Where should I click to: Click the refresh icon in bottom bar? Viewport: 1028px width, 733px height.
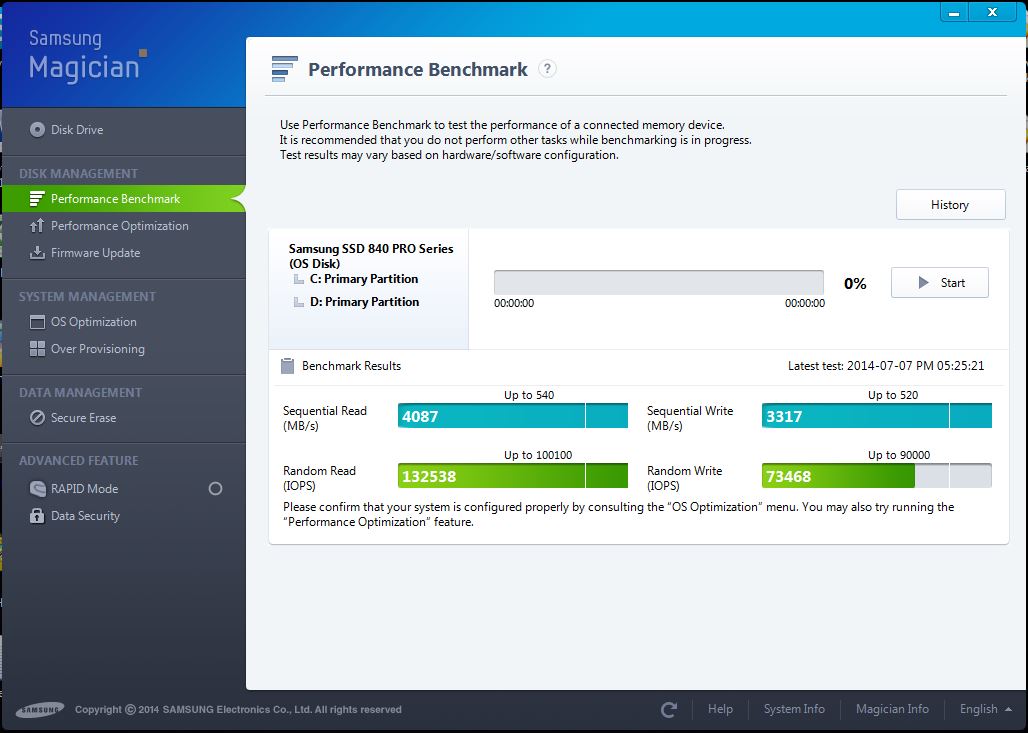(669, 709)
